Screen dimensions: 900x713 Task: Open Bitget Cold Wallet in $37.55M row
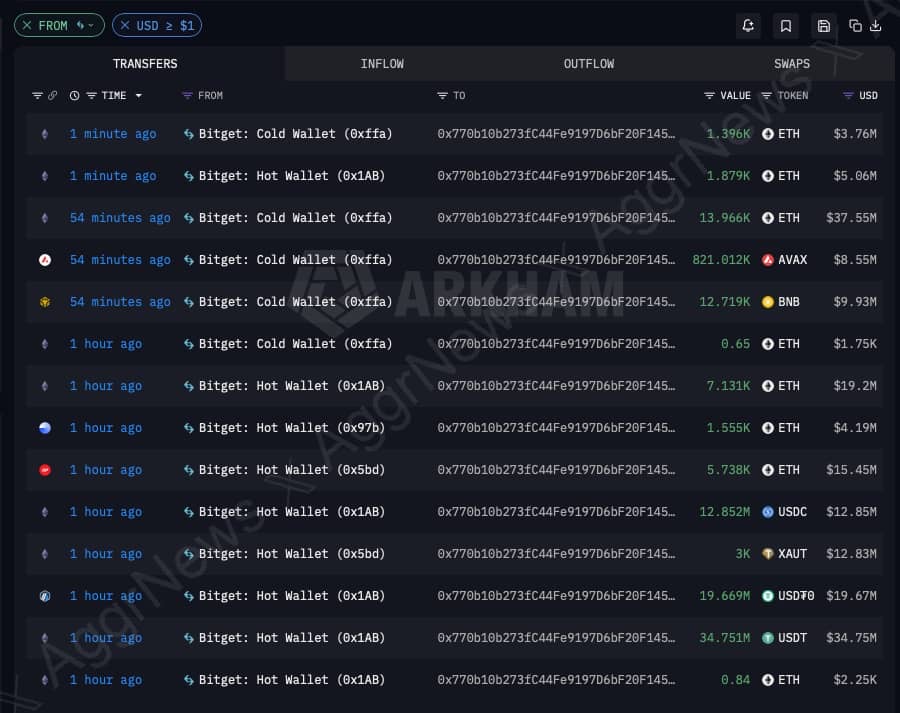(296, 218)
